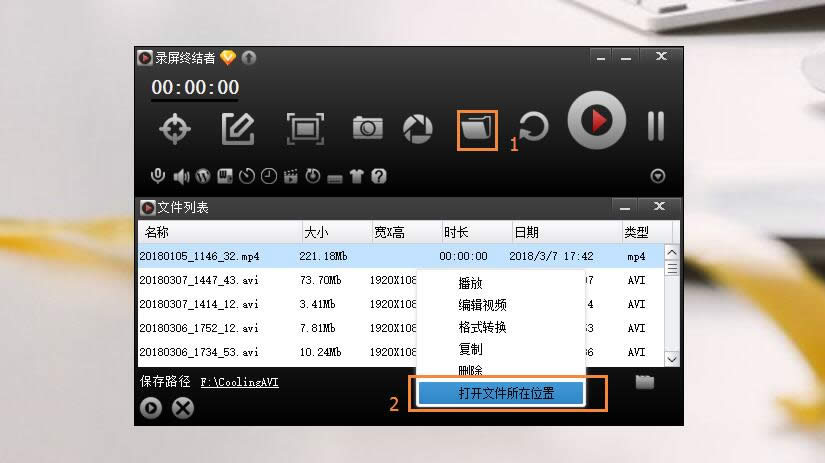The image size is (825, 463).
Task: Open the keyboard hotkeys icon
Action: click(335, 179)
